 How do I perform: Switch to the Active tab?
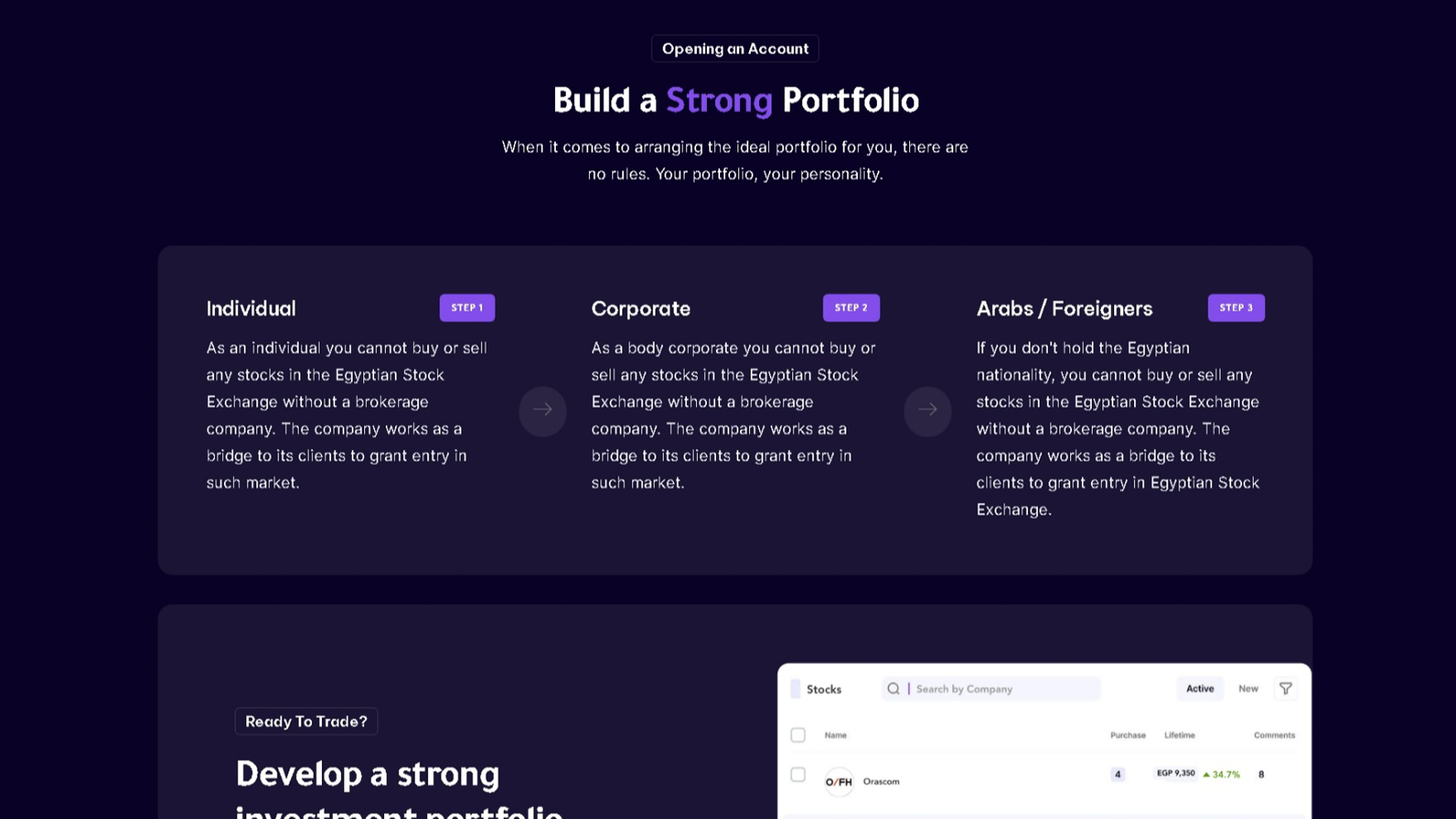coord(1200,689)
